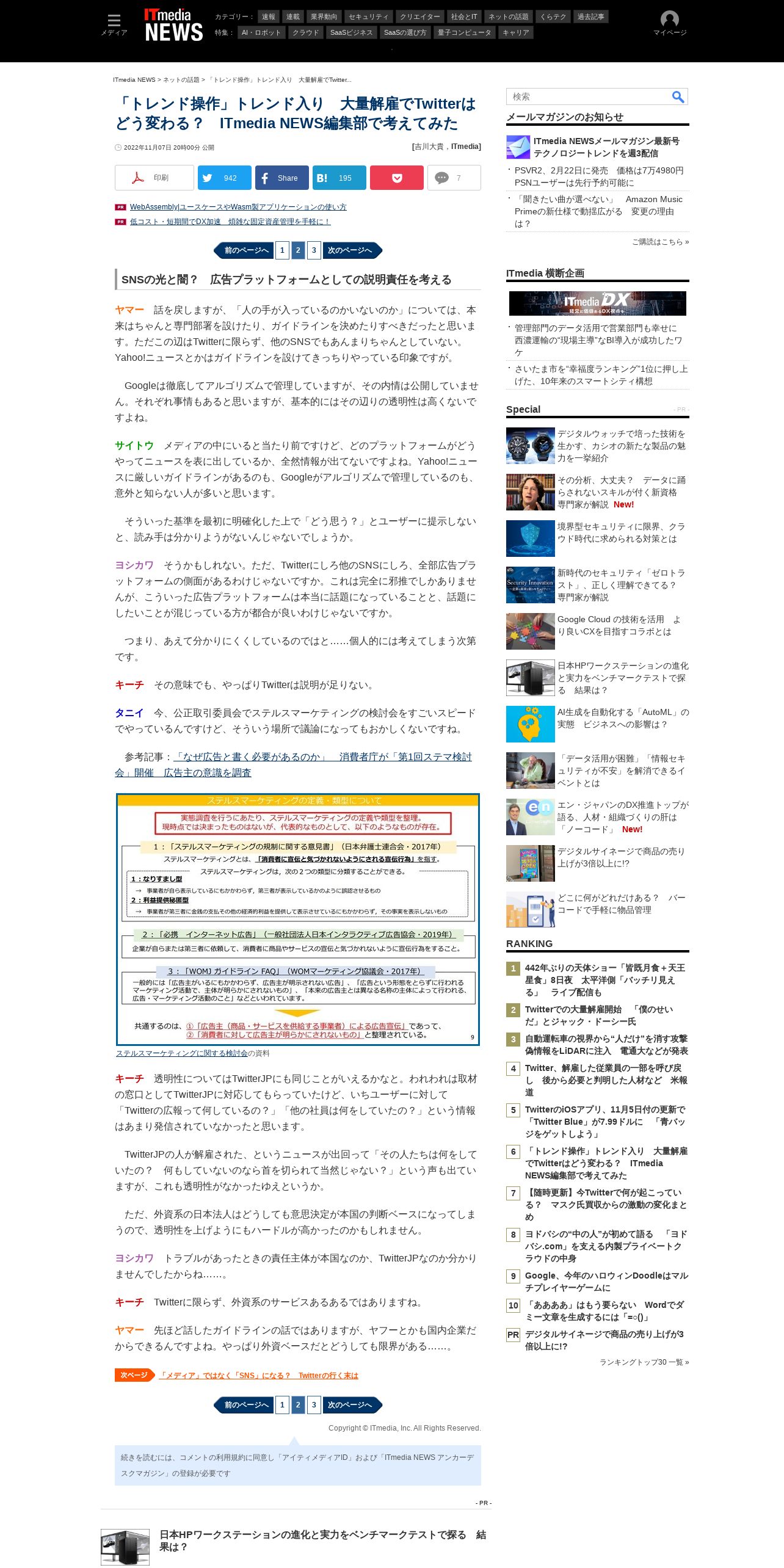This screenshot has width=784, height=1568.
Task: Open ステルスマーケティングに関する検討会 caption link
Action: 182,1053
